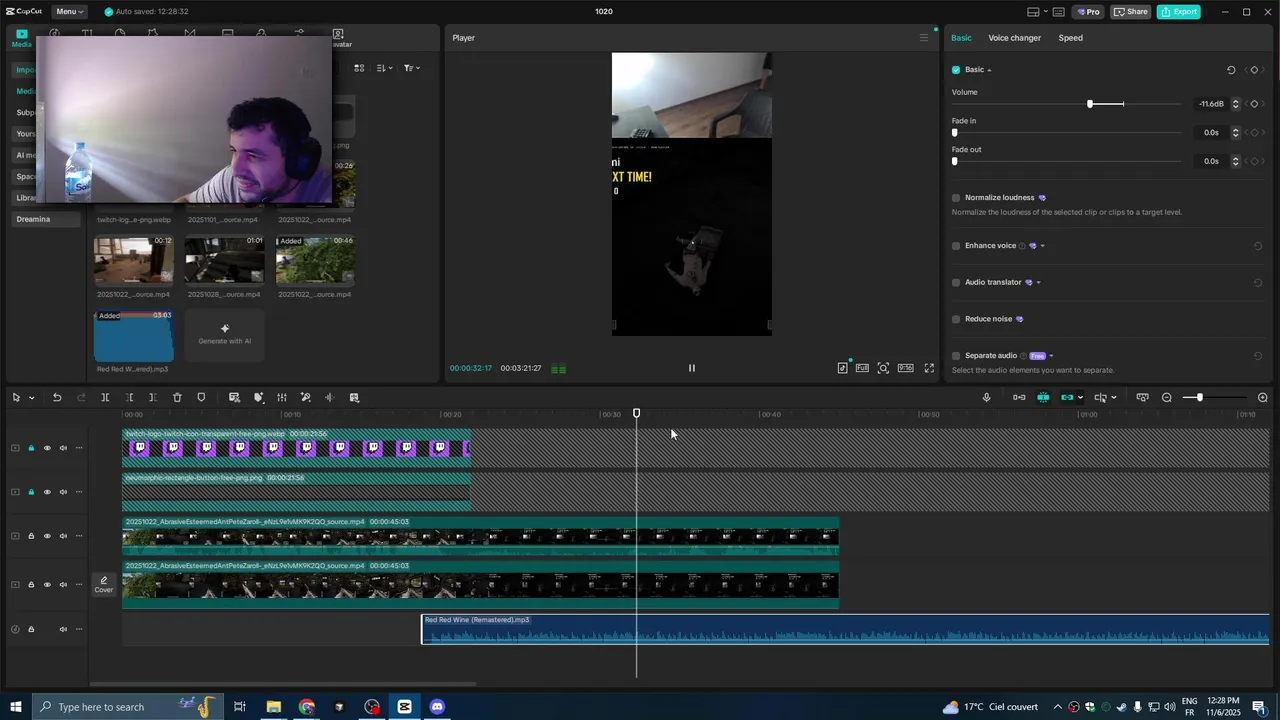The width and height of the screenshot is (1280, 720).
Task: Click the Export button
Action: pos(1178,12)
